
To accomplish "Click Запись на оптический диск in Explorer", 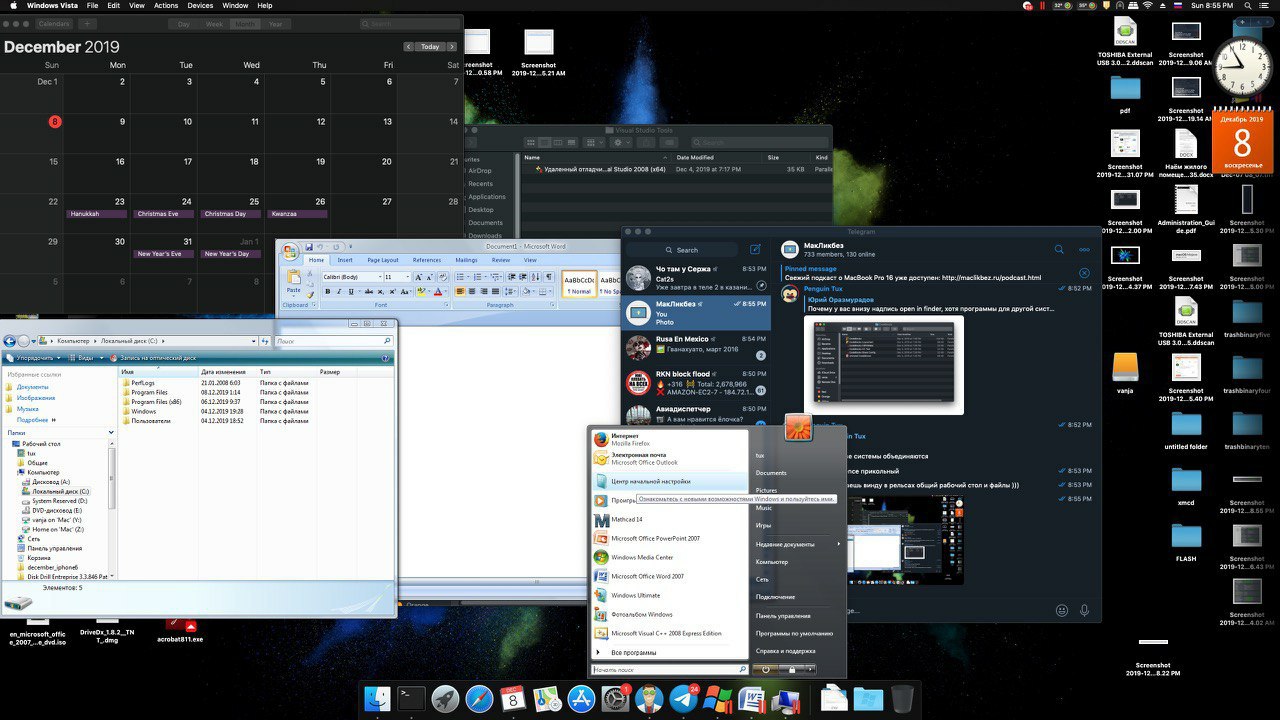I will coord(153,358).
